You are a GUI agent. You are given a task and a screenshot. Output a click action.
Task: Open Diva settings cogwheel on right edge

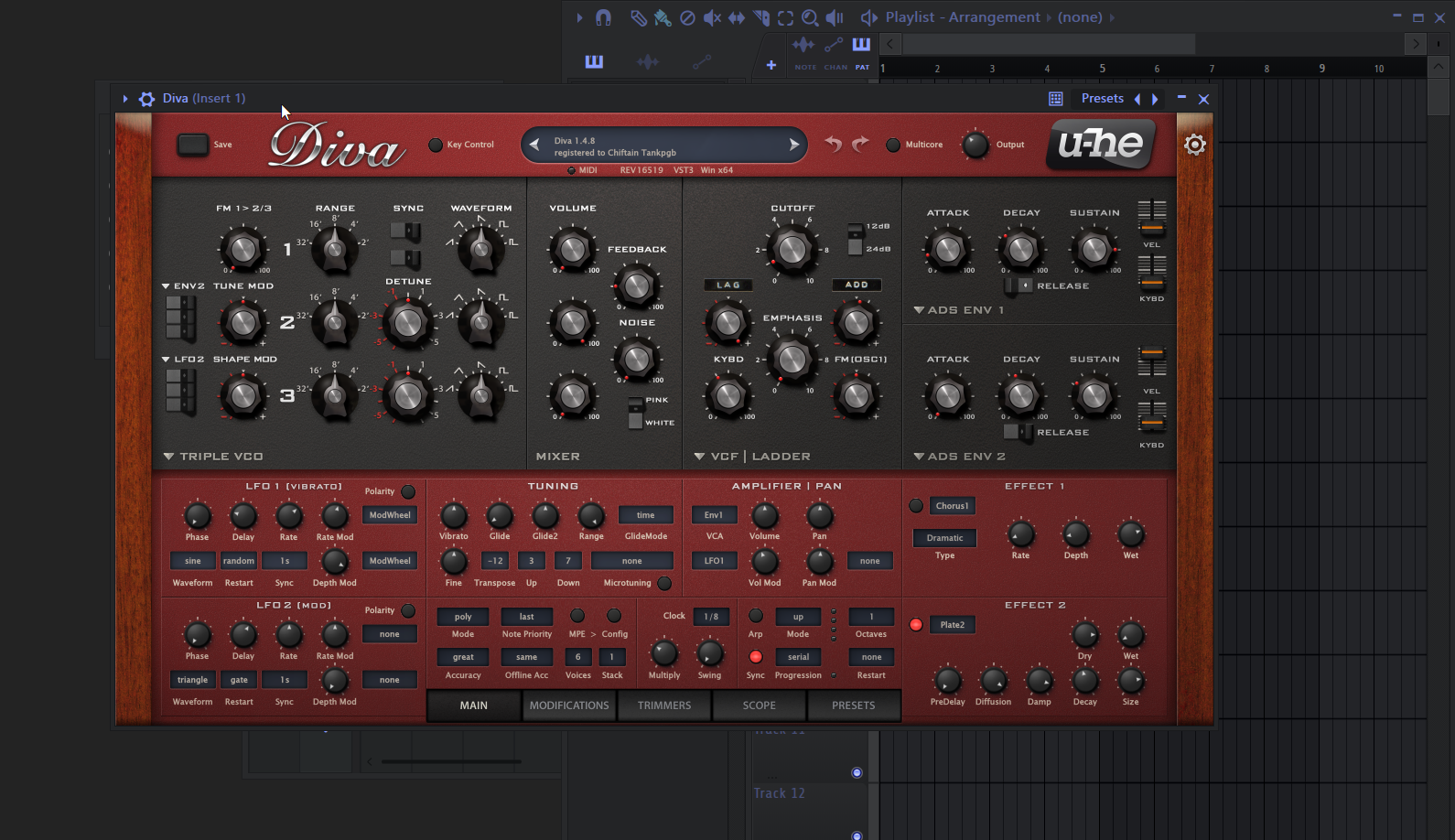click(x=1195, y=145)
